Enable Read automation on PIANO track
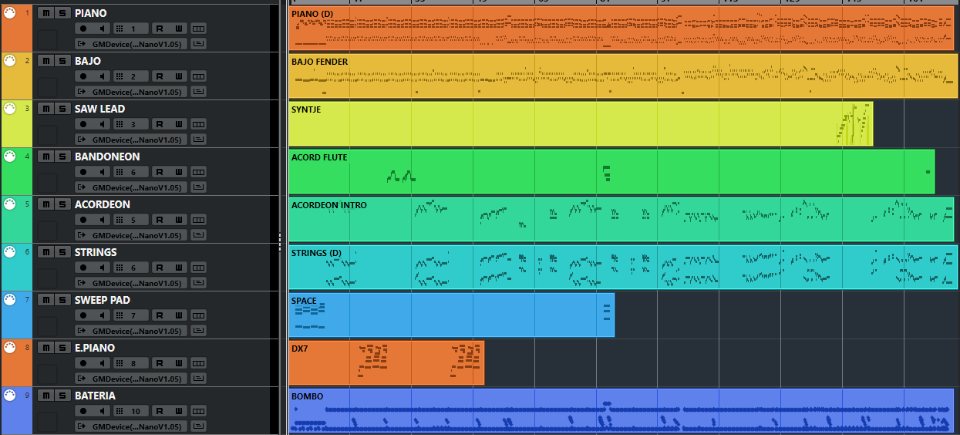The width and height of the screenshot is (960, 435). click(159, 28)
